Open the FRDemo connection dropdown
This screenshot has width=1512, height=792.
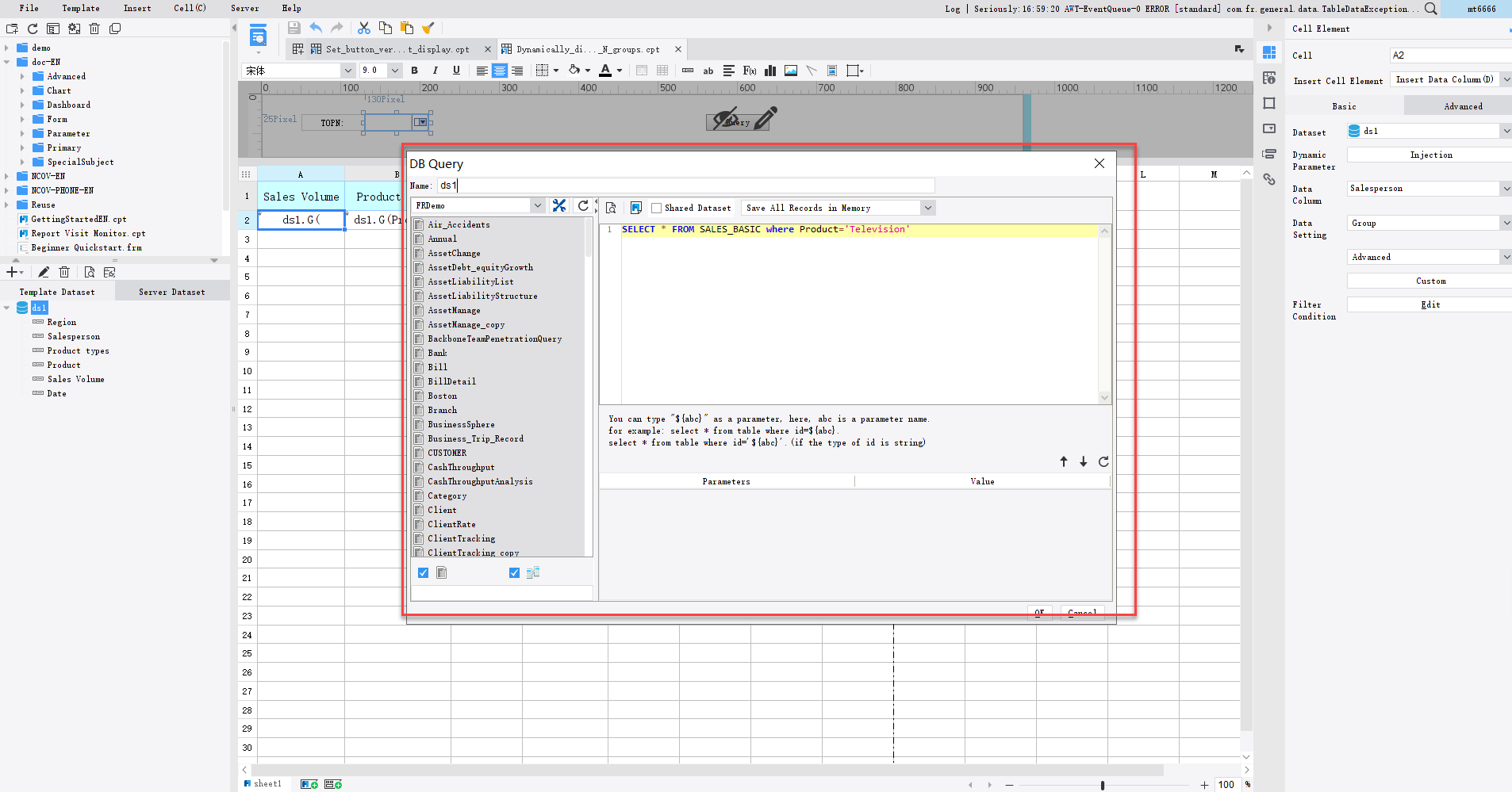coord(538,205)
